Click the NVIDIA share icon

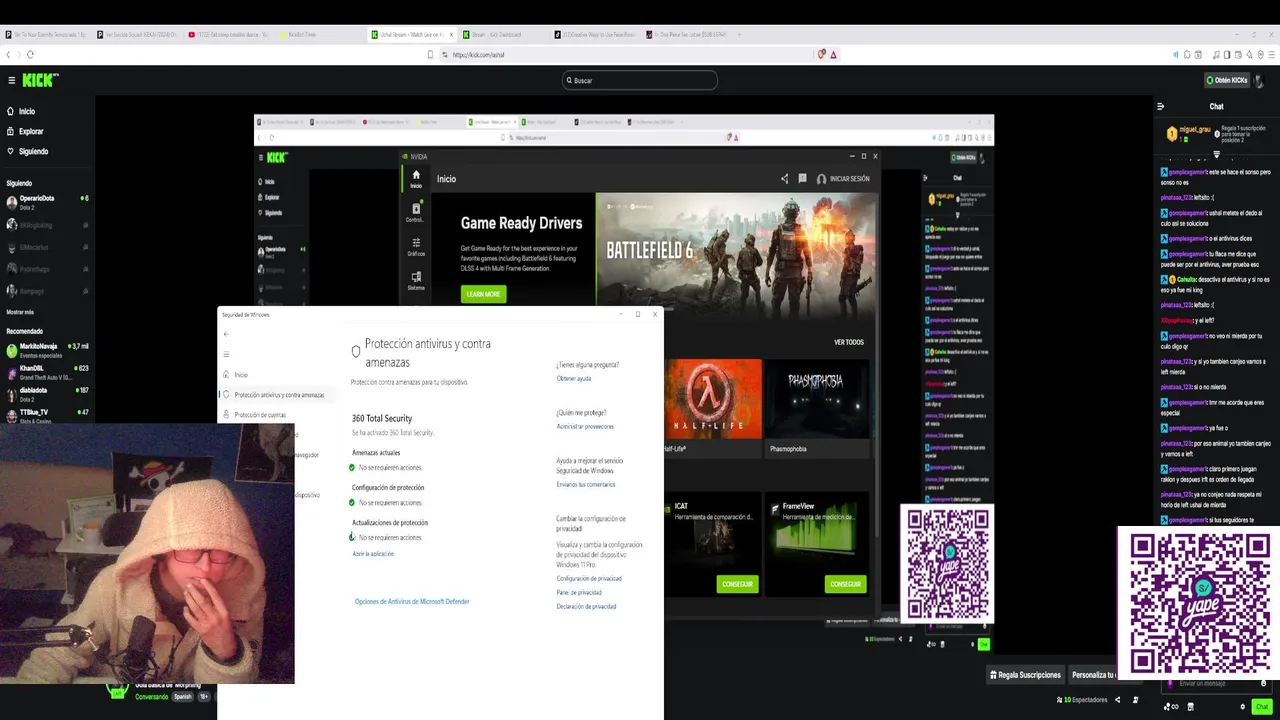pos(784,179)
